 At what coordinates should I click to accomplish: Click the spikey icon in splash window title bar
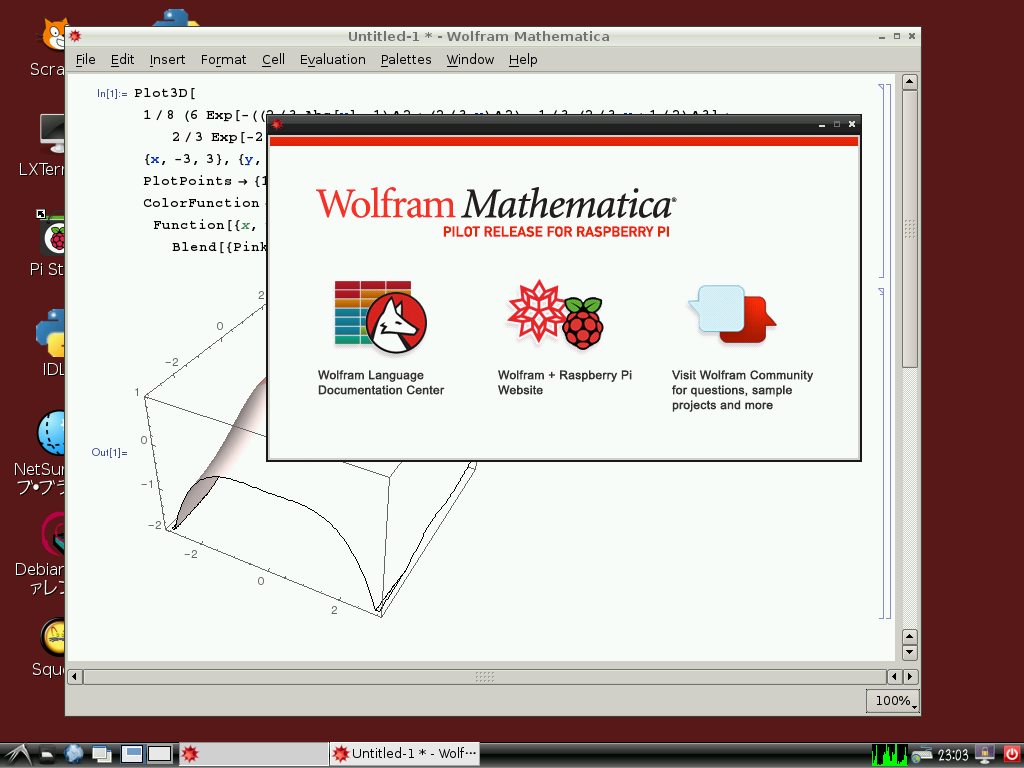278,124
